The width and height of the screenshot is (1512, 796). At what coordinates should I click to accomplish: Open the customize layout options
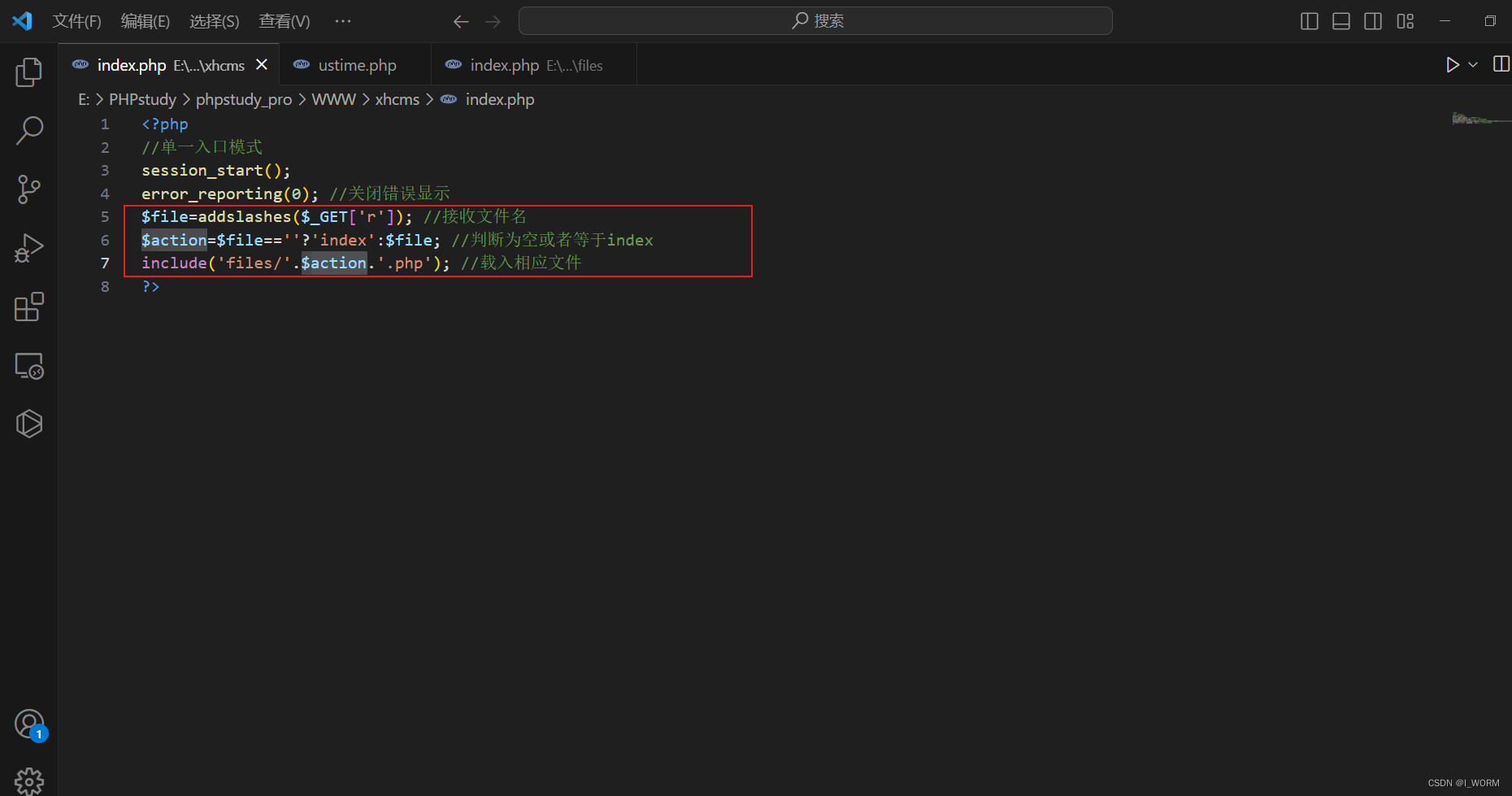pos(1406,21)
